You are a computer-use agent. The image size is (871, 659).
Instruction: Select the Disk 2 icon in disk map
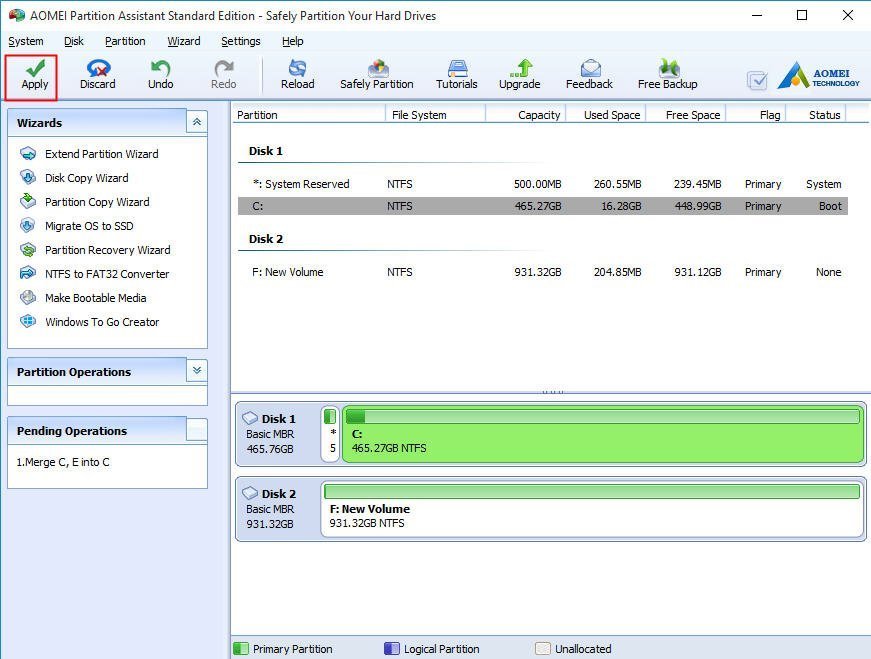pyautogui.click(x=251, y=493)
